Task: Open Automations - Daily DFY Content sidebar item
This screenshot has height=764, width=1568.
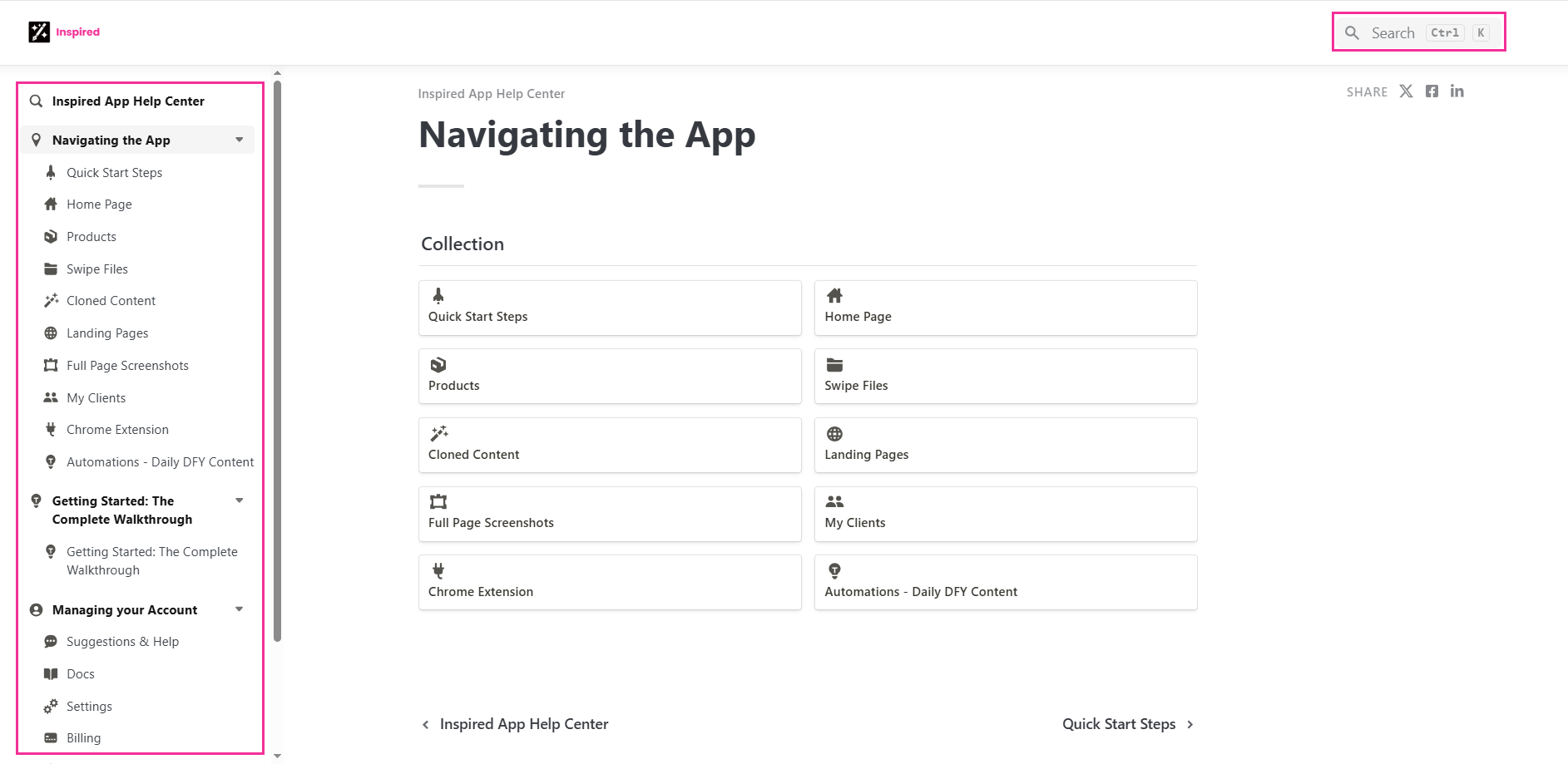Action: [x=160, y=462]
